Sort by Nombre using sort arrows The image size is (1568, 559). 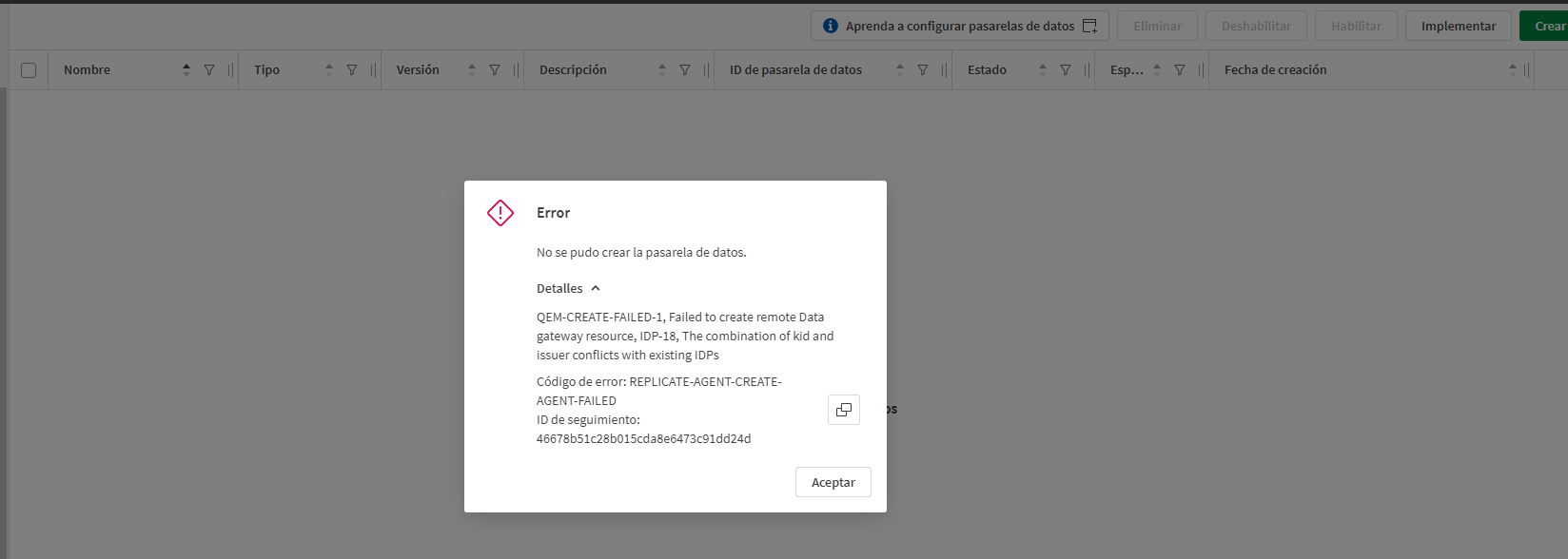pyautogui.click(x=186, y=70)
